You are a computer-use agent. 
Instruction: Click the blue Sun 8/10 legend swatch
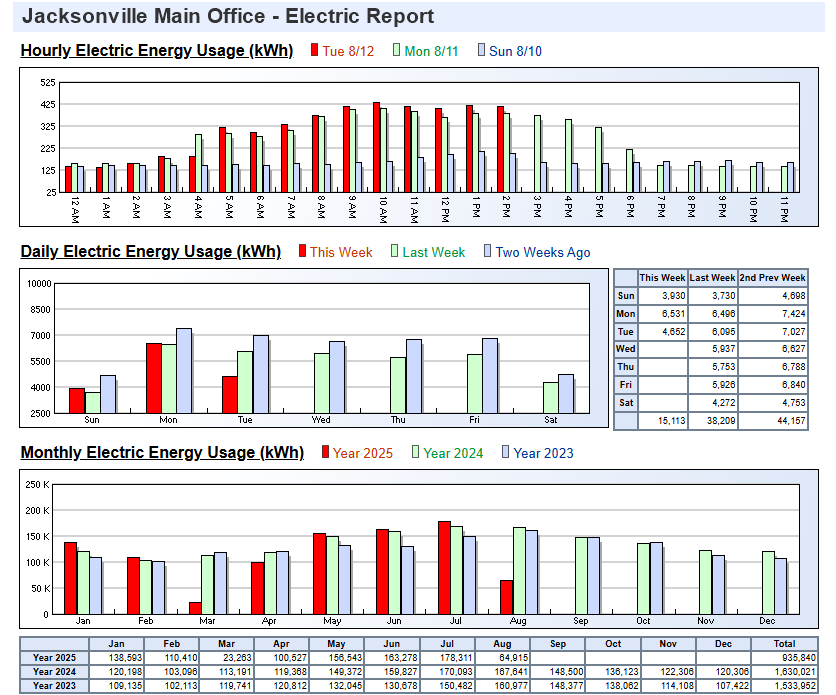(482, 51)
